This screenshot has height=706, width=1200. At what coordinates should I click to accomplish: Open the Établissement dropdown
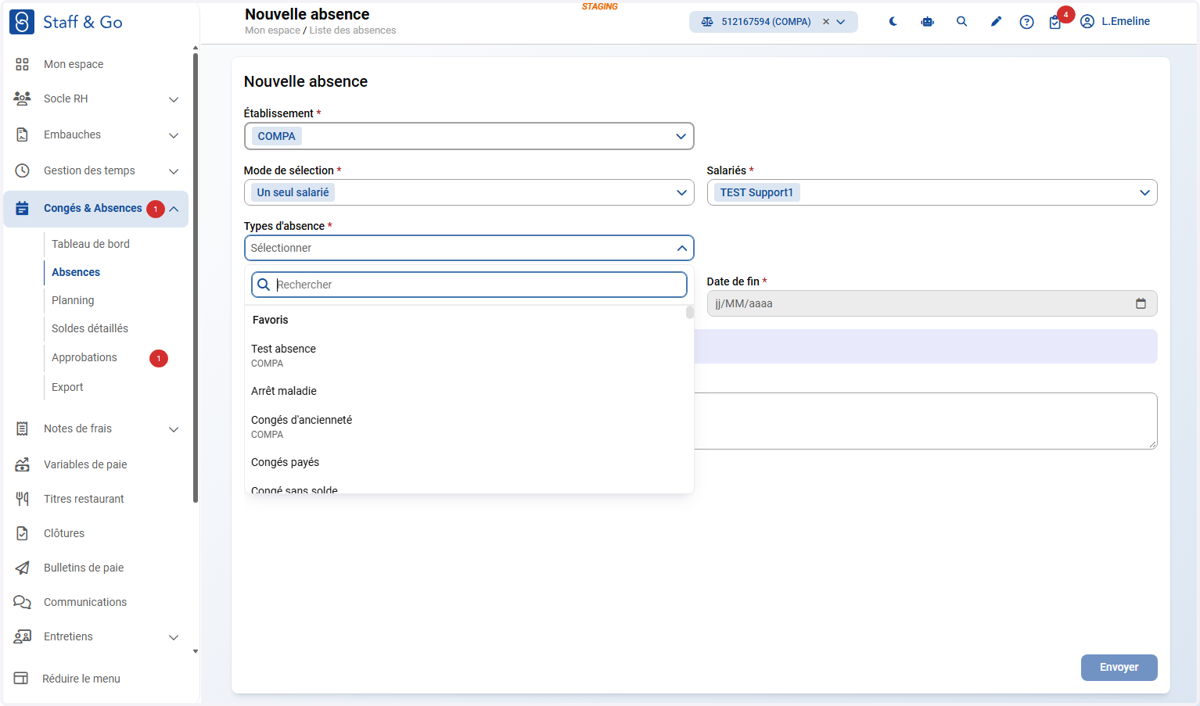coord(469,136)
